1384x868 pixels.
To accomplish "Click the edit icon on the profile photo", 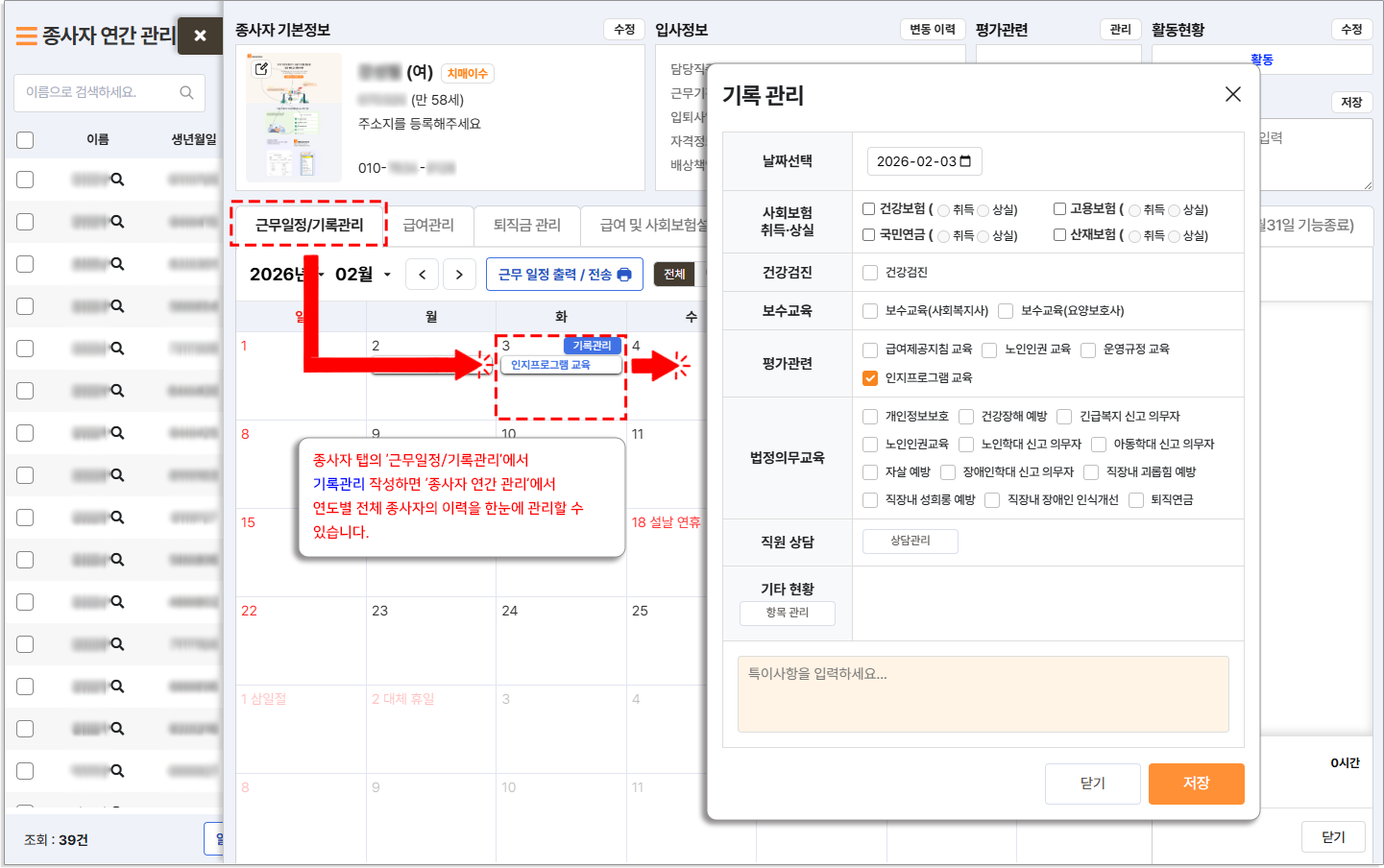I will pos(261,69).
